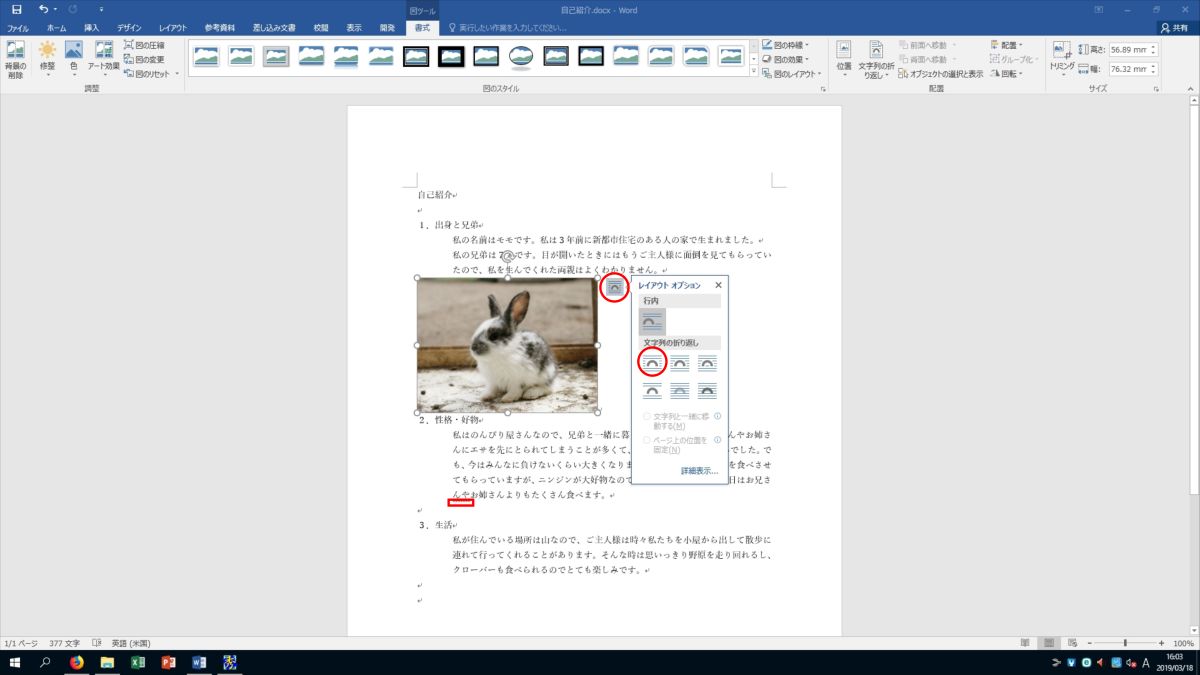The width and height of the screenshot is (1200, 675).
Task: Open 背景の削除 (Remove Background) tool
Action: 15,60
